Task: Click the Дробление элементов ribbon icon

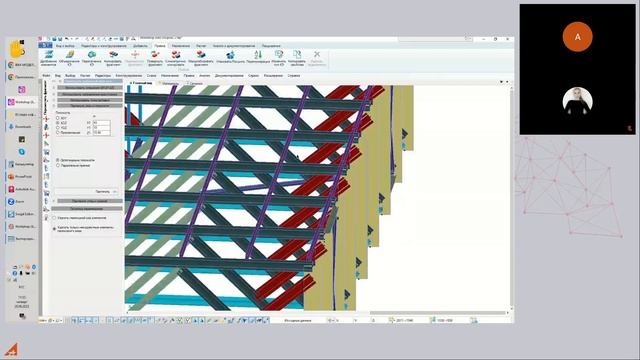Action: coord(49,58)
